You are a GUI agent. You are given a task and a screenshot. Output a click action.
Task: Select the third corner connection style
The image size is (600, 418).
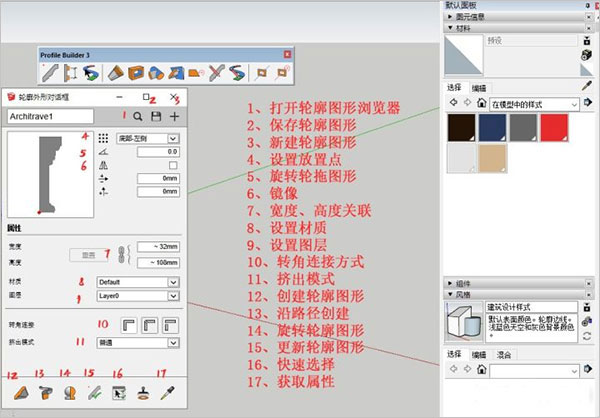pyautogui.click(x=171, y=325)
